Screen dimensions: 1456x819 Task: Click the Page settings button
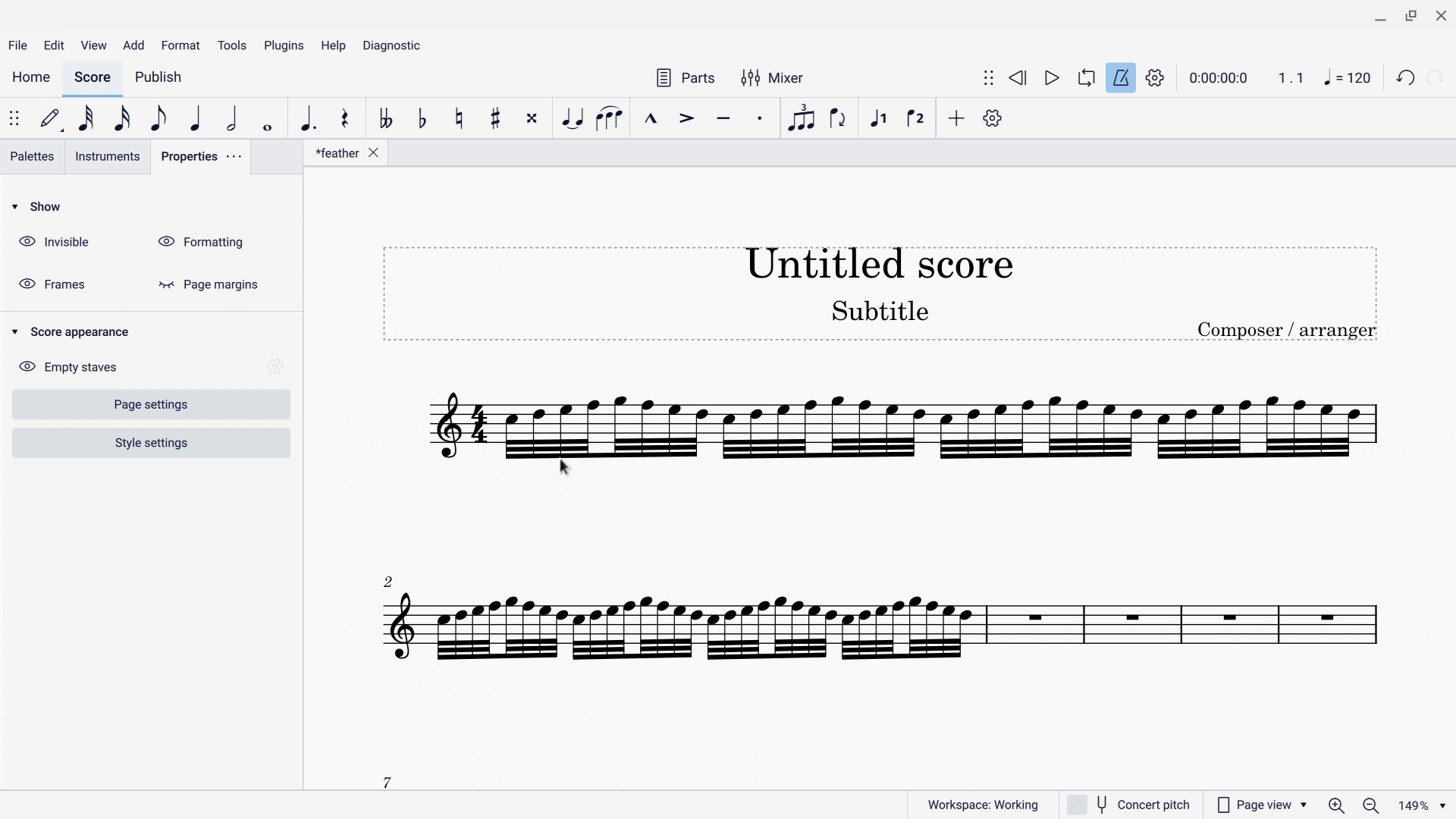(x=151, y=405)
